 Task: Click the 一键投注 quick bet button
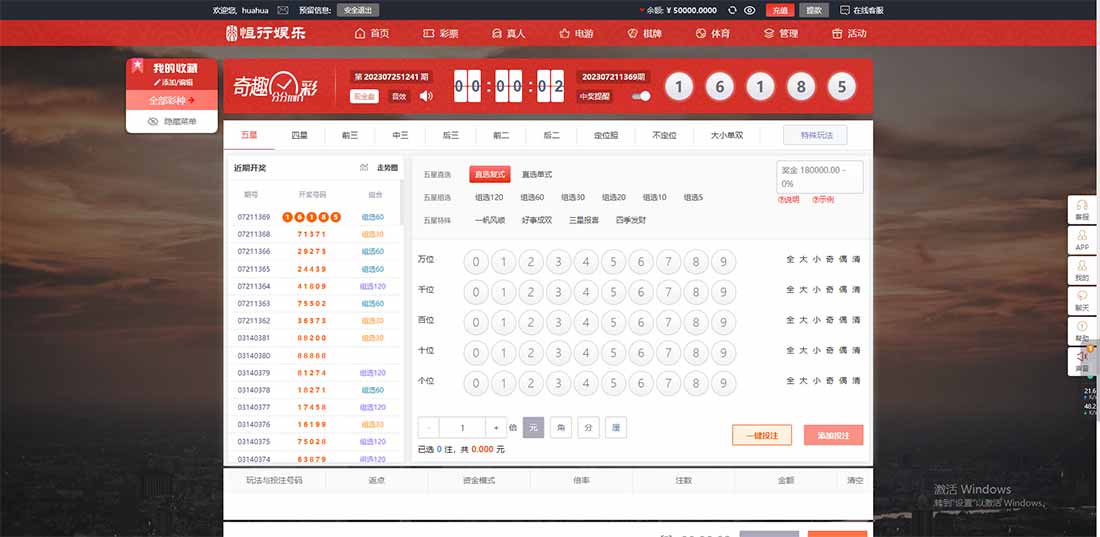(x=762, y=435)
